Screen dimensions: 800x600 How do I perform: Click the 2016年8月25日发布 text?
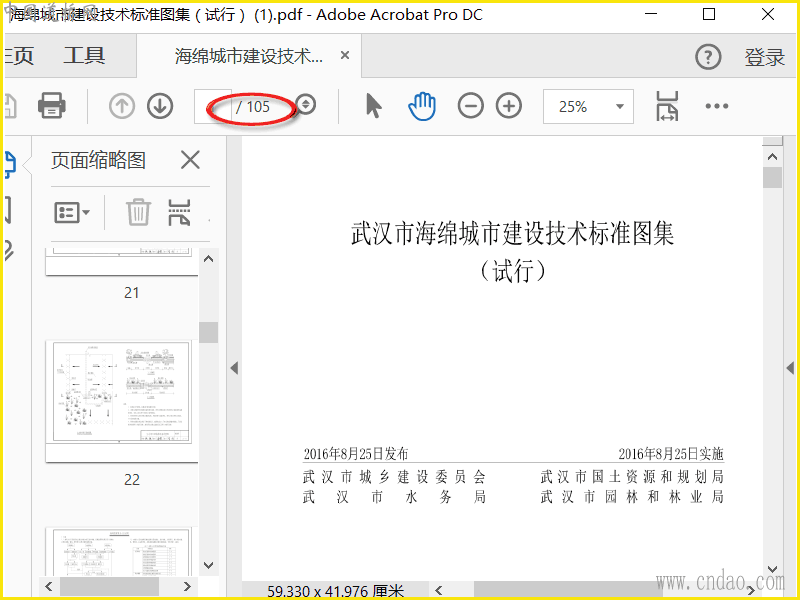(x=356, y=454)
